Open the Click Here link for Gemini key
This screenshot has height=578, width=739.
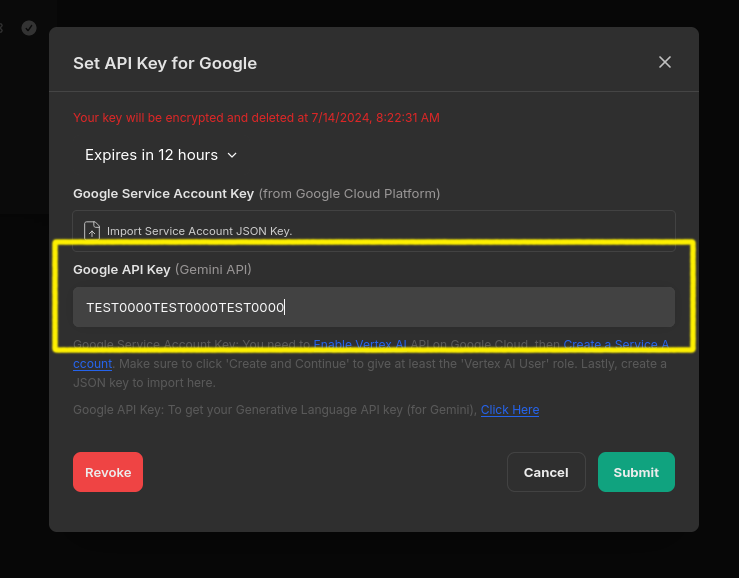coord(509,410)
